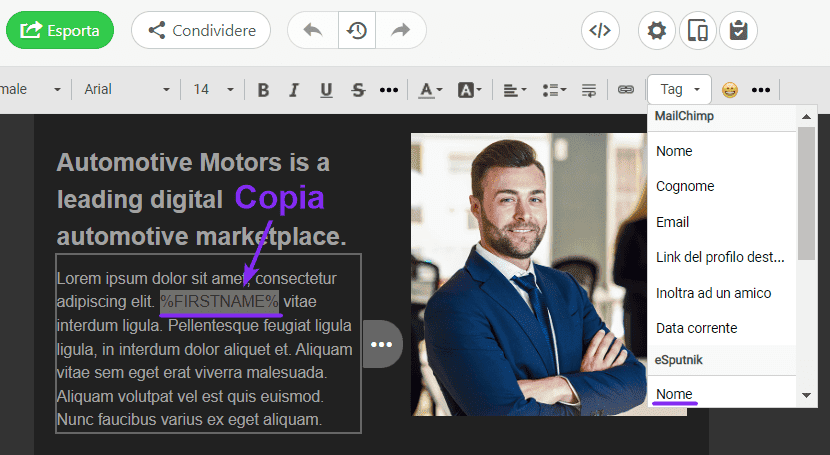The height and width of the screenshot is (455, 830).
Task: Click the clipboard check test icon
Action: [739, 31]
